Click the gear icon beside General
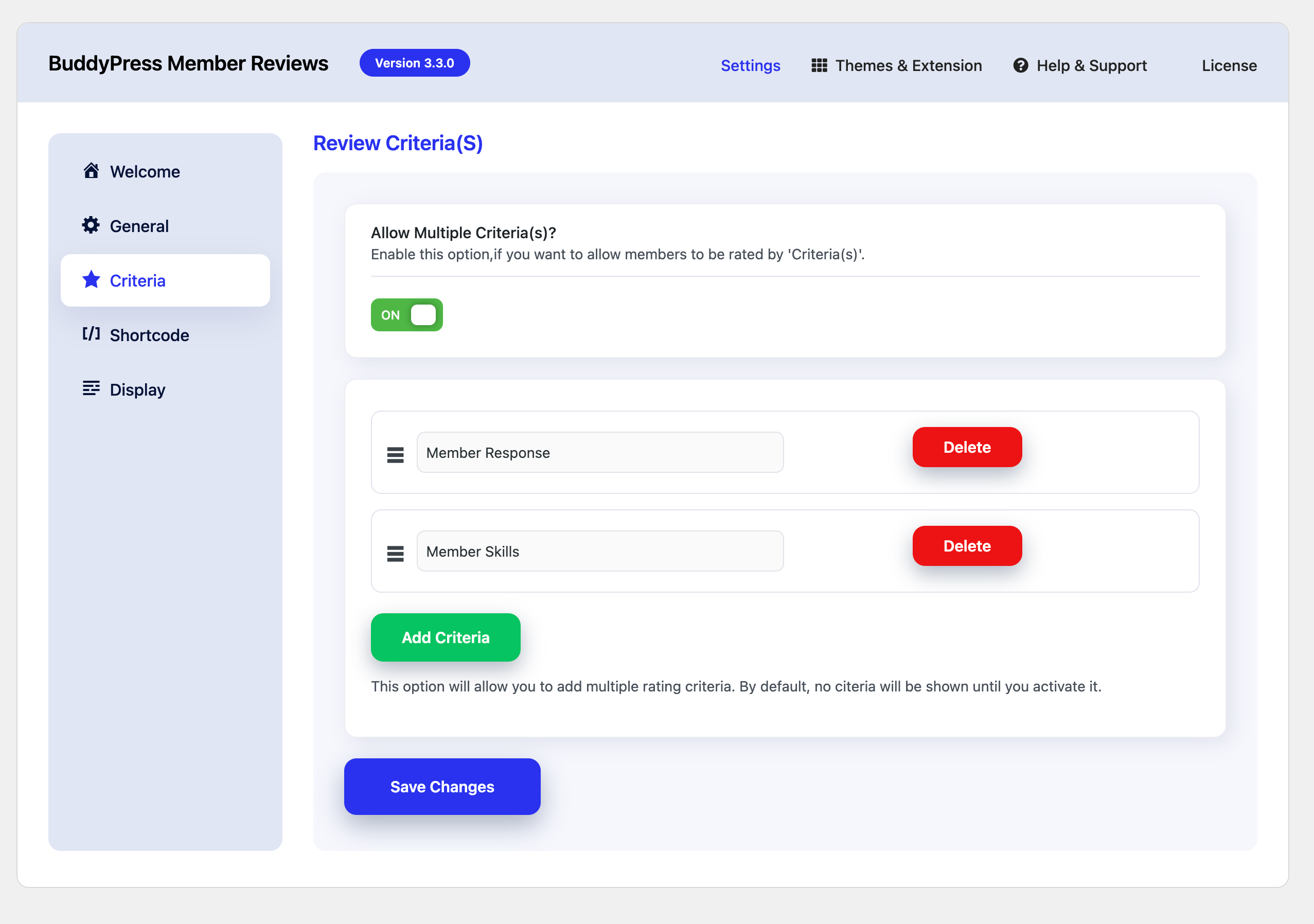This screenshot has height=924, width=1314. pos(91,225)
